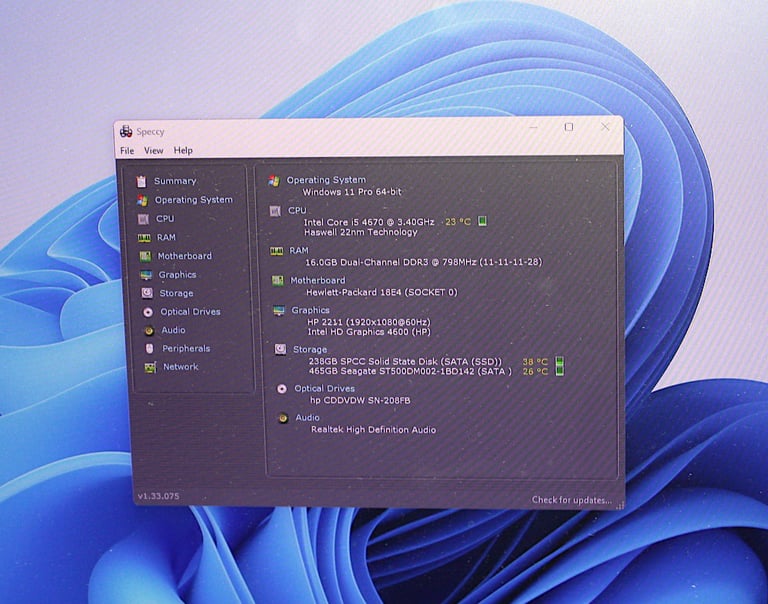Image resolution: width=768 pixels, height=604 pixels.
Task: Click 'Hewlett-Packard 18E4 (SOCKET 0)' text
Action: 382,292
